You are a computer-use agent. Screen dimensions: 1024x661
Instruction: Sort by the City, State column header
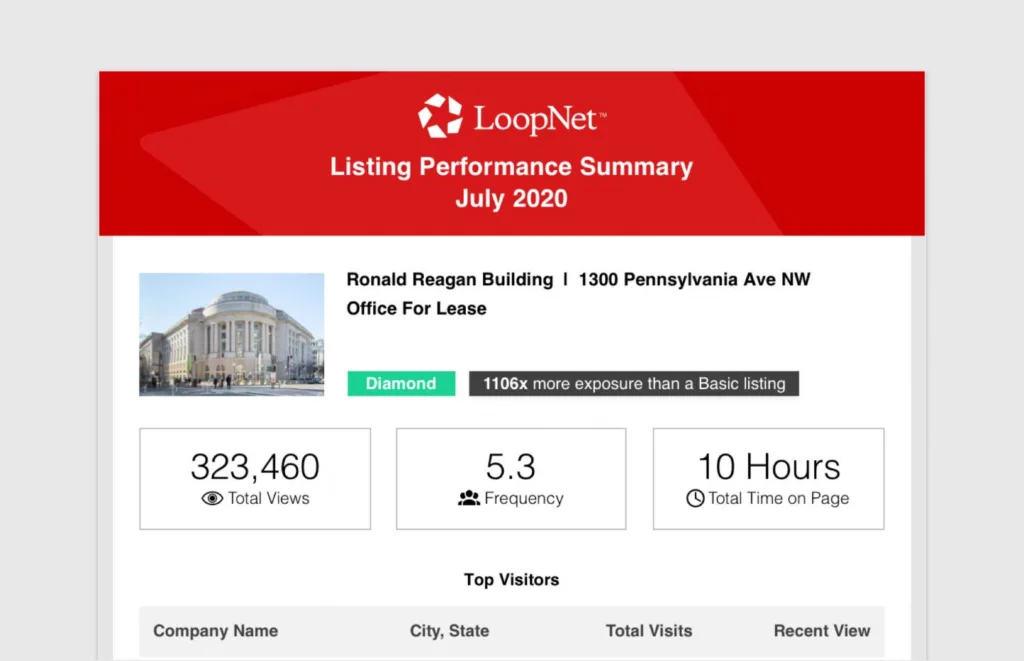pyautogui.click(x=448, y=631)
